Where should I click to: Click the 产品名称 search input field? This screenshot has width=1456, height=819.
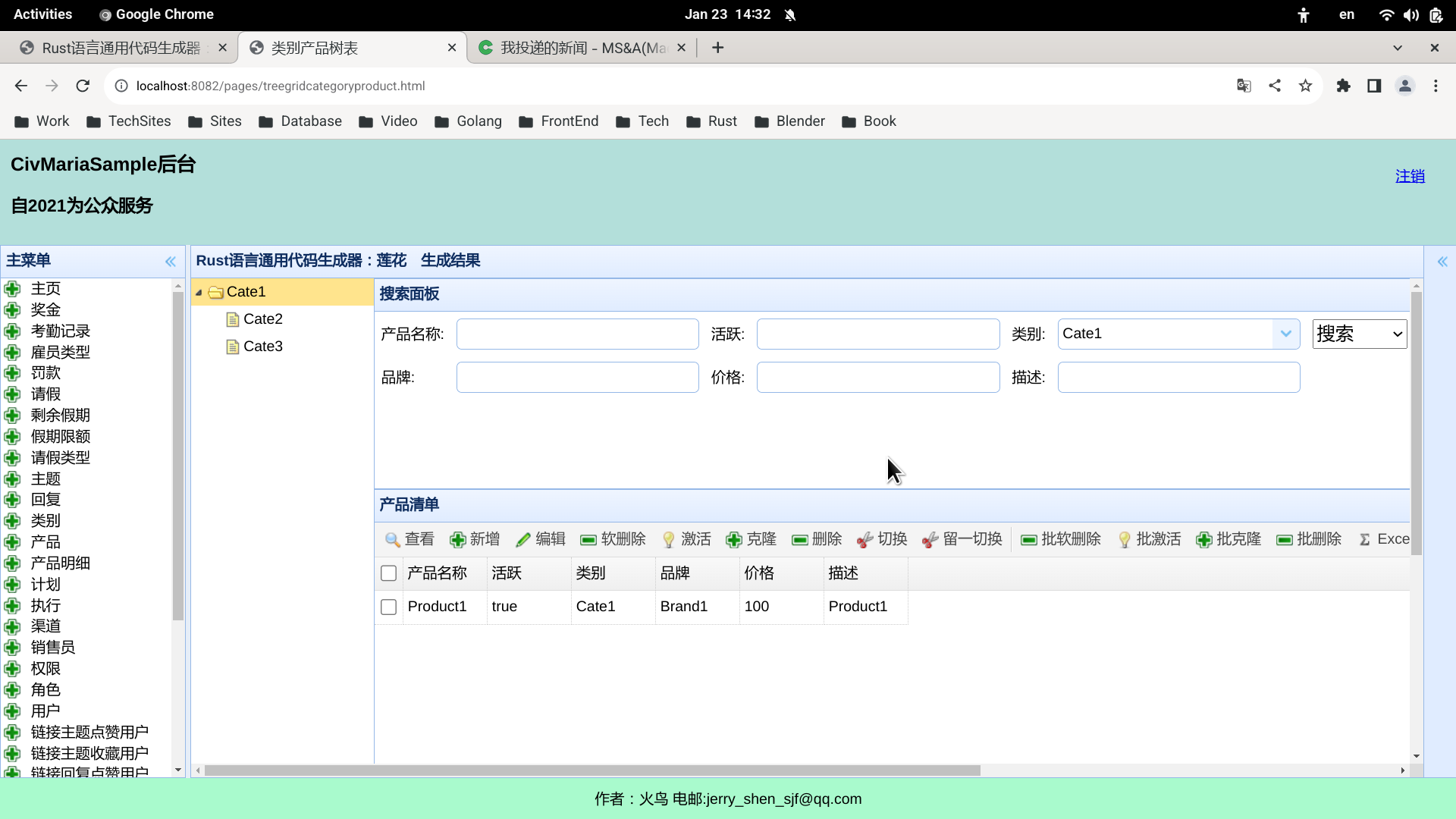(x=577, y=334)
